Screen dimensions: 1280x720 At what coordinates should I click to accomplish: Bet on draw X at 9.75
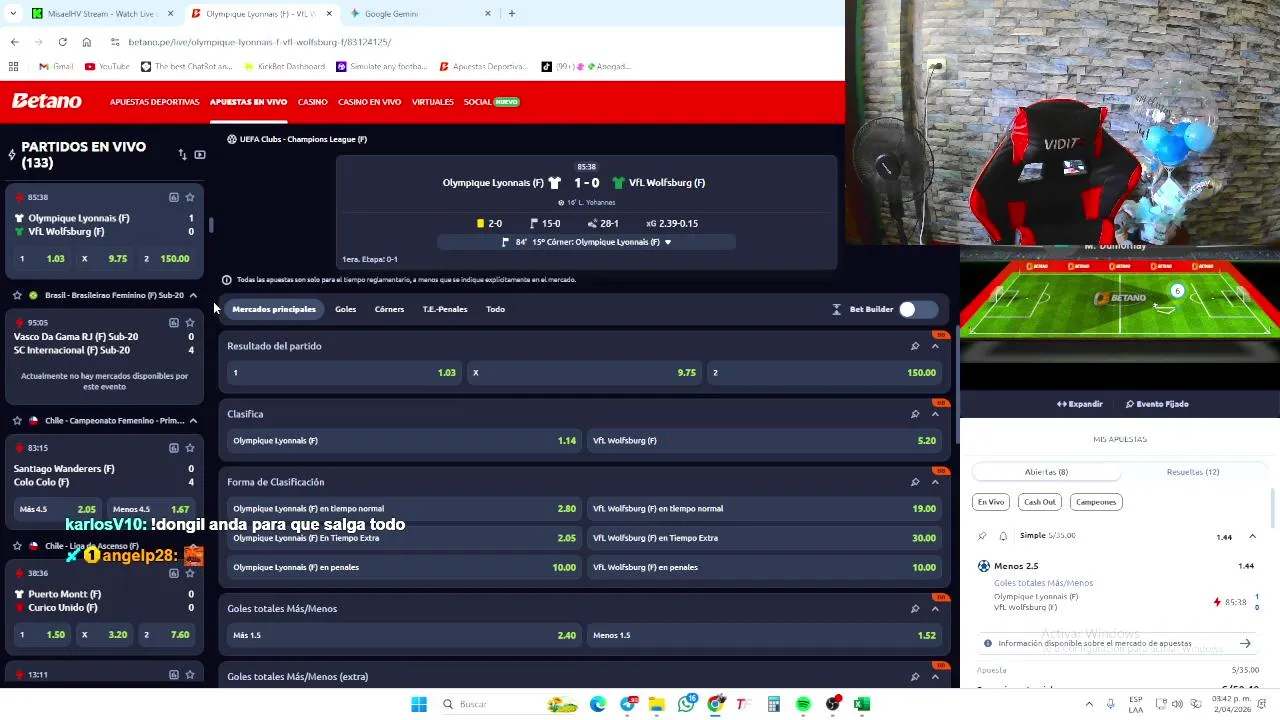pyautogui.click(x=585, y=373)
